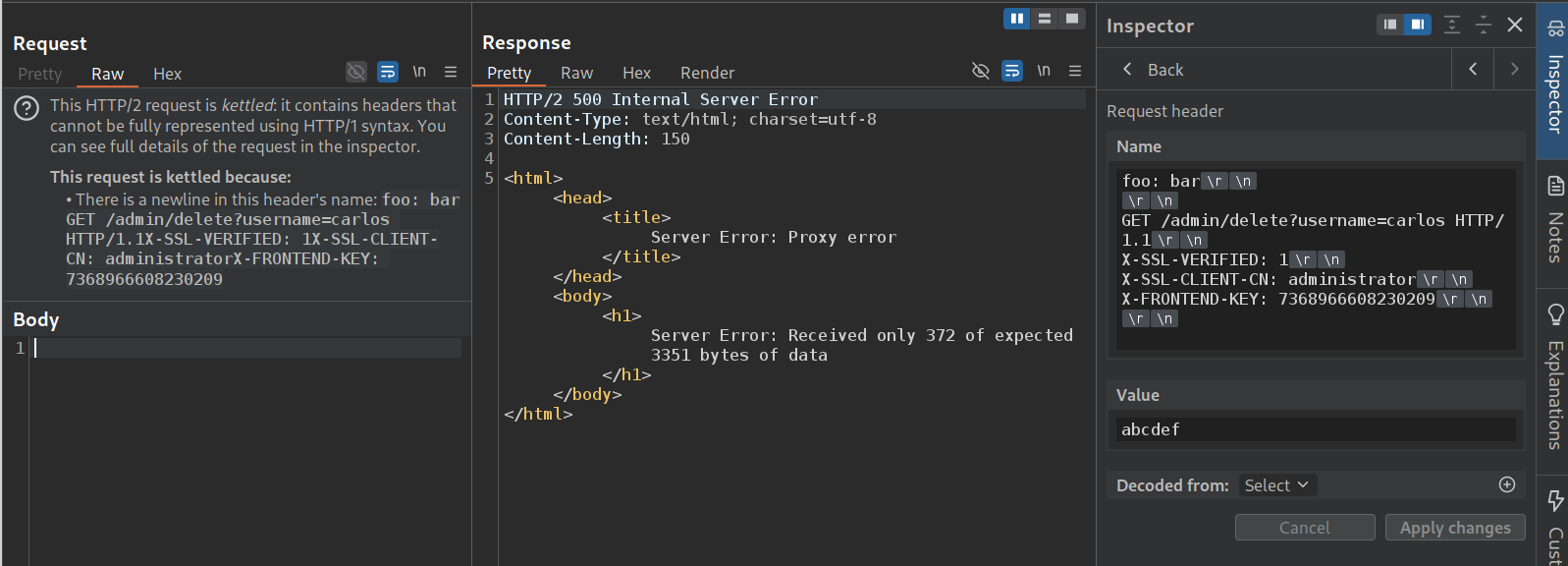Toggle line wrap in the Response panel
Screen dimensions: 1568x566
pyautogui.click(x=1011, y=71)
